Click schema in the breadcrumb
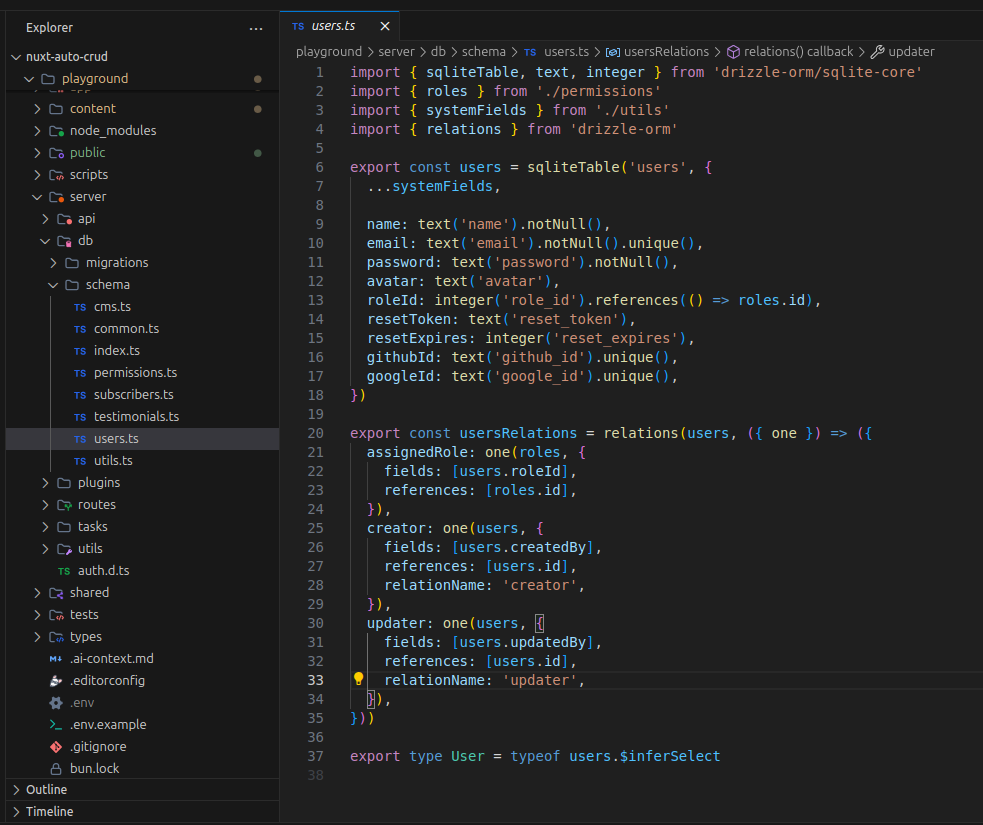The image size is (983, 825). click(x=484, y=51)
